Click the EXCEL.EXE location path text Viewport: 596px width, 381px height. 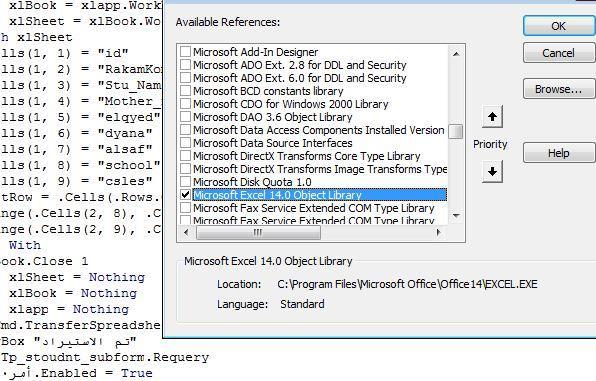coord(407,284)
